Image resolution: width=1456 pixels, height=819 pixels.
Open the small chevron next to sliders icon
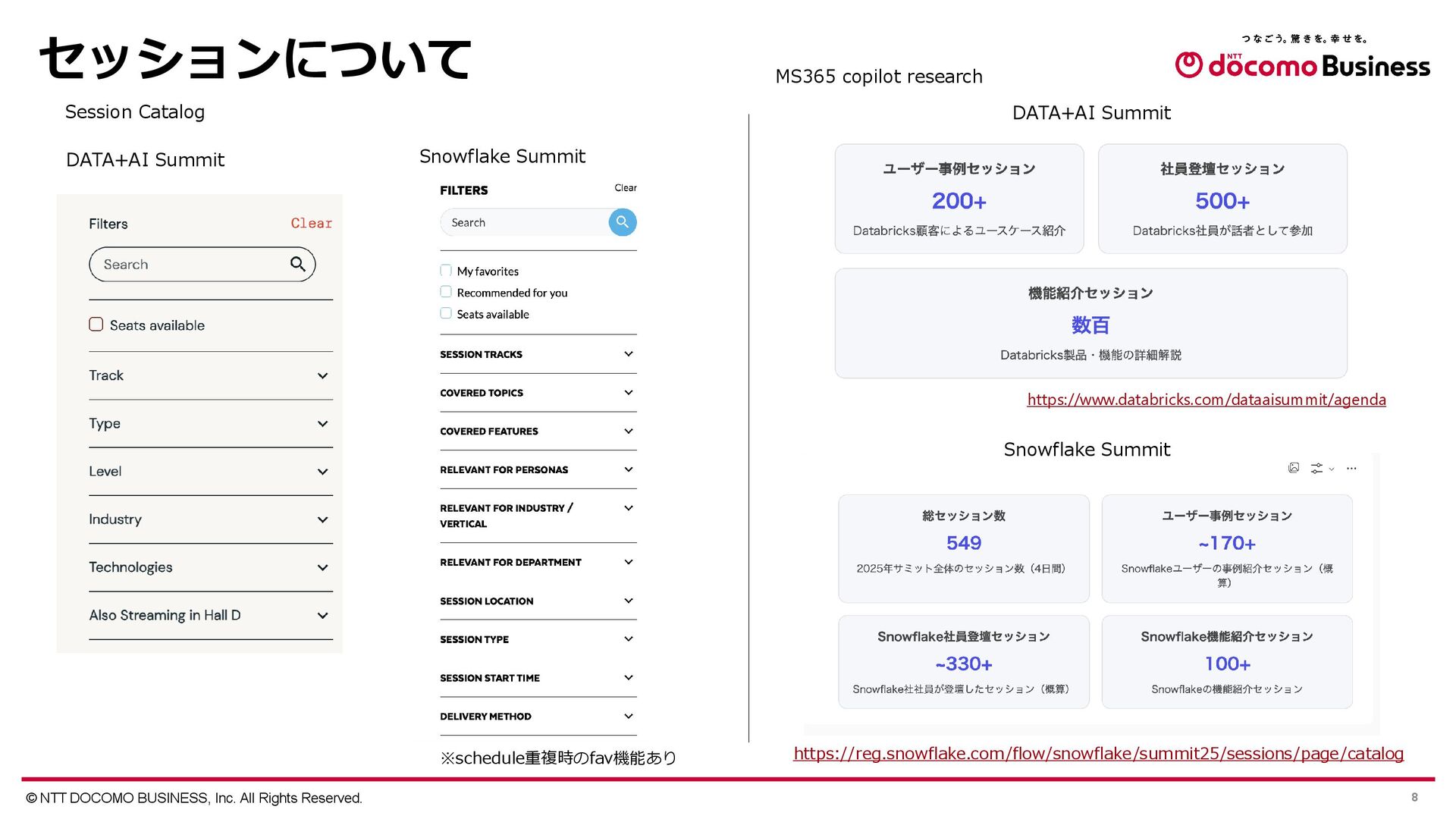pos(1332,469)
